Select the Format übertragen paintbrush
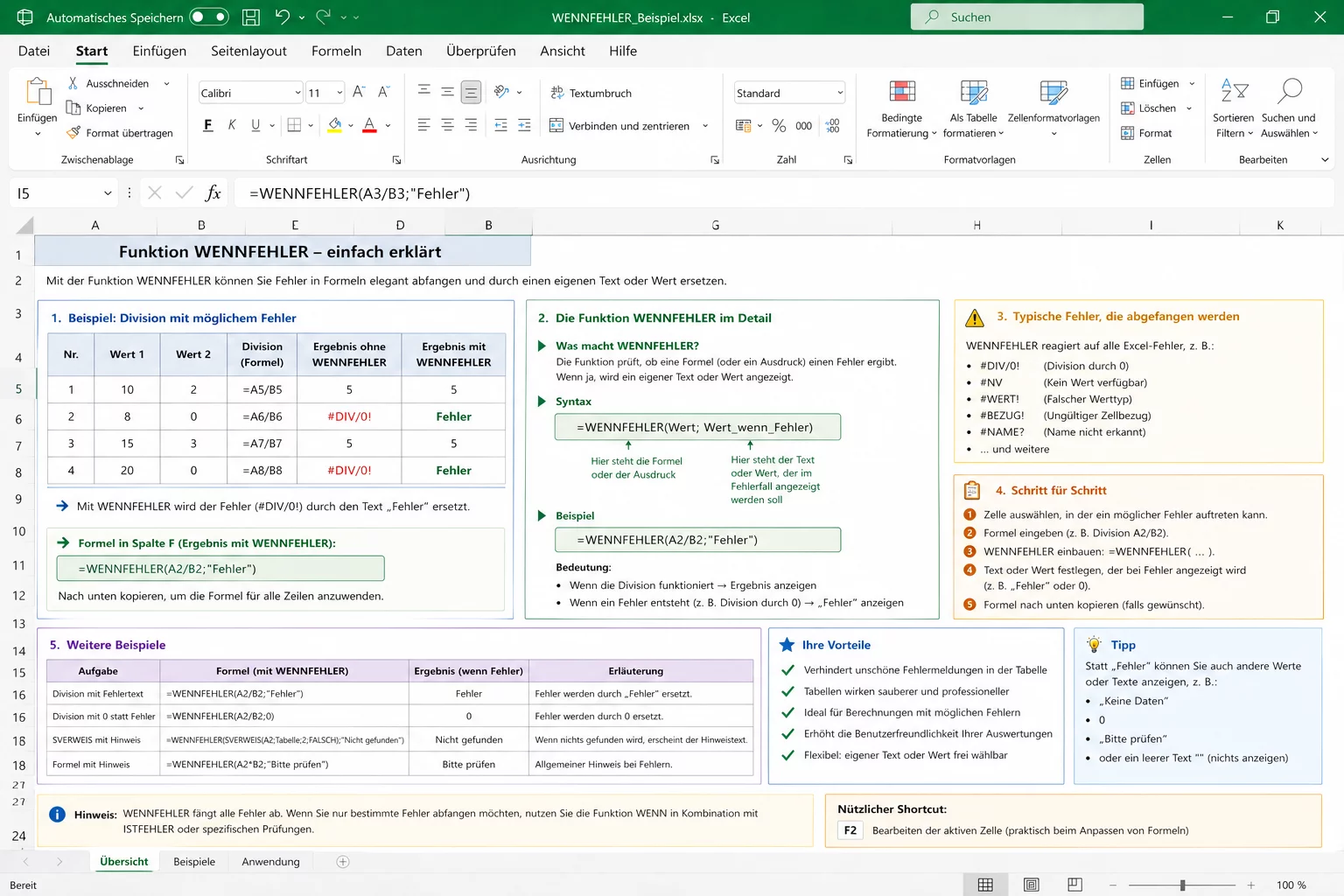Viewport: 1344px width, 896px height. [x=75, y=133]
